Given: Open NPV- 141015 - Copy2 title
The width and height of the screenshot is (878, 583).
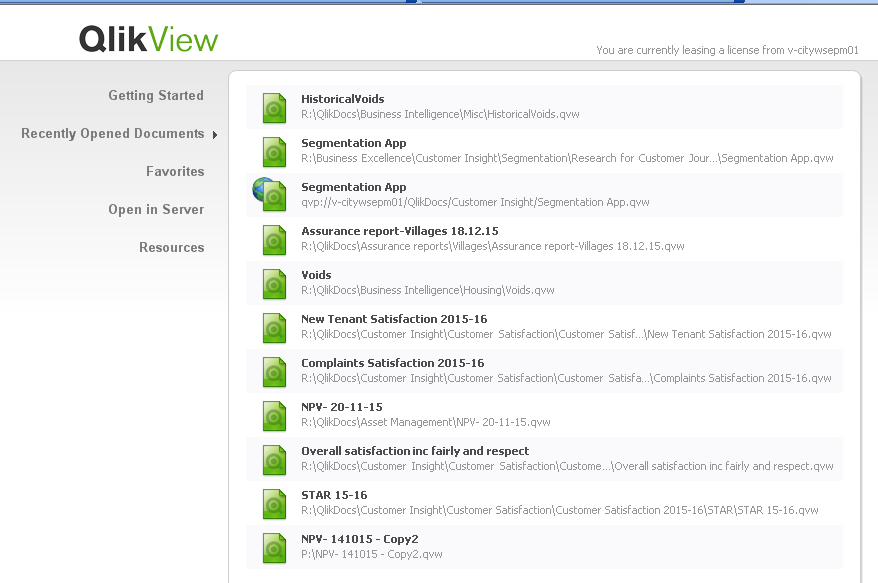Looking at the screenshot, I should 359,539.
